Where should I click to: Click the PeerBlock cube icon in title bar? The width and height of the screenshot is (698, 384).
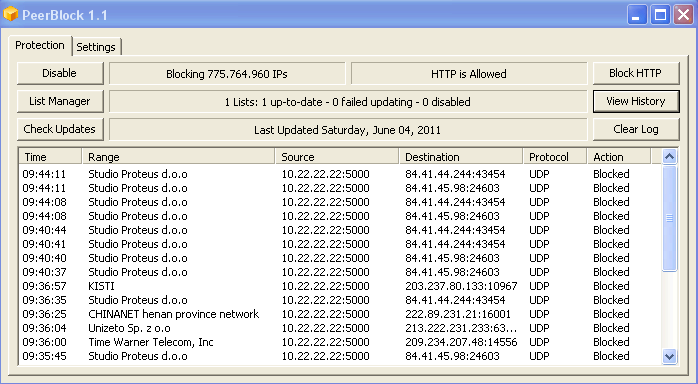(10, 14)
